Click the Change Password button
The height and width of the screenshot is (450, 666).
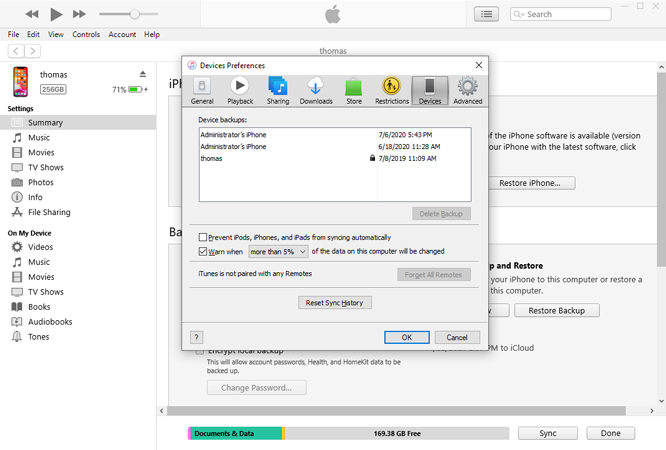pyautogui.click(x=257, y=388)
